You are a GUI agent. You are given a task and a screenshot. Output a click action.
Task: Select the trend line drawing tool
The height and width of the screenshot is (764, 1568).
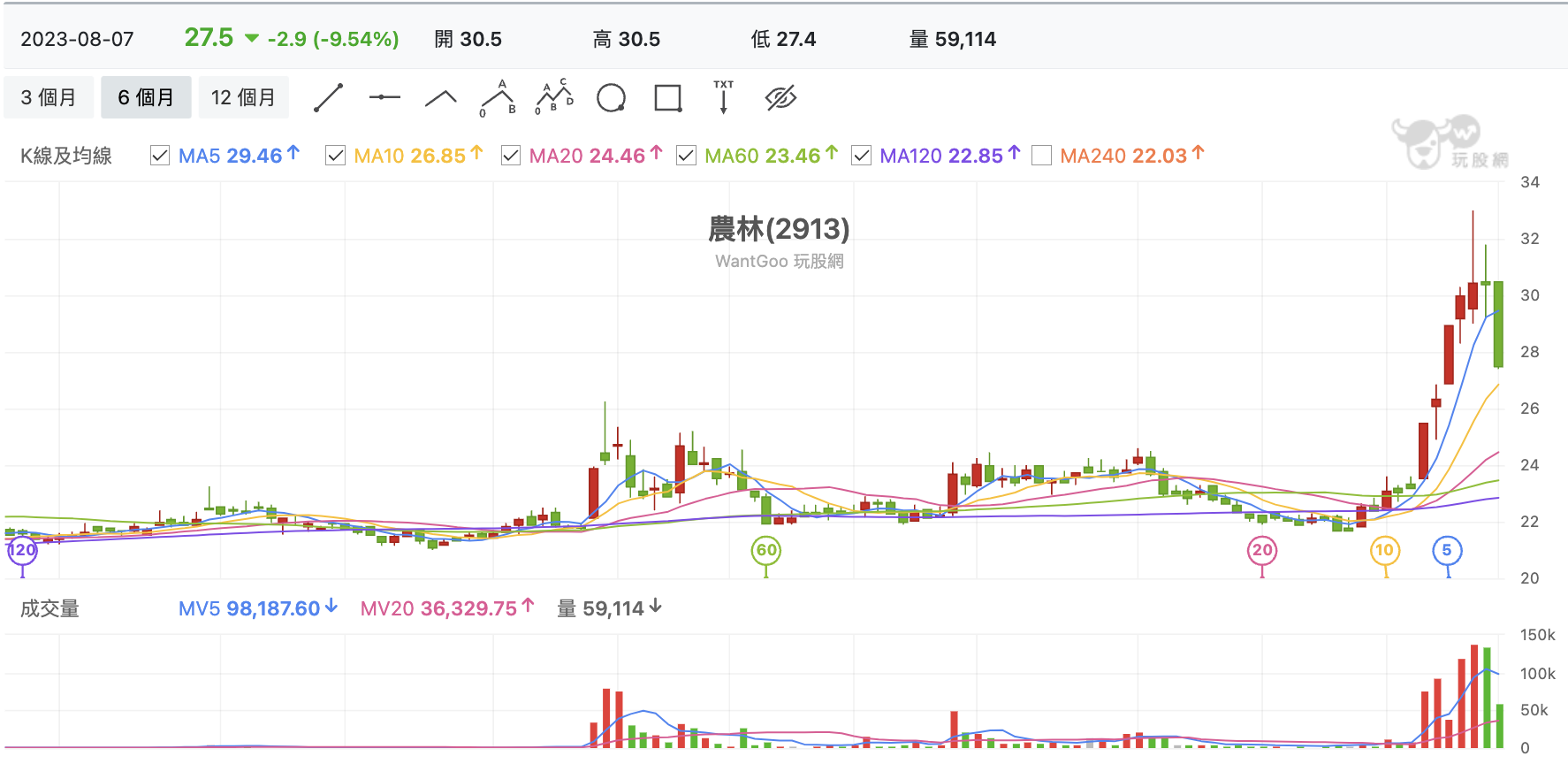point(328,98)
